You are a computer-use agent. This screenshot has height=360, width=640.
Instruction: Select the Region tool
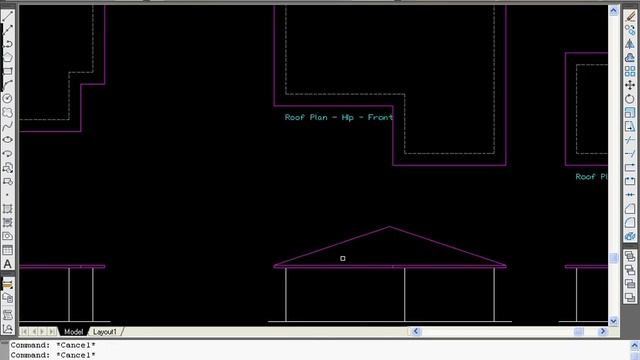click(7, 237)
